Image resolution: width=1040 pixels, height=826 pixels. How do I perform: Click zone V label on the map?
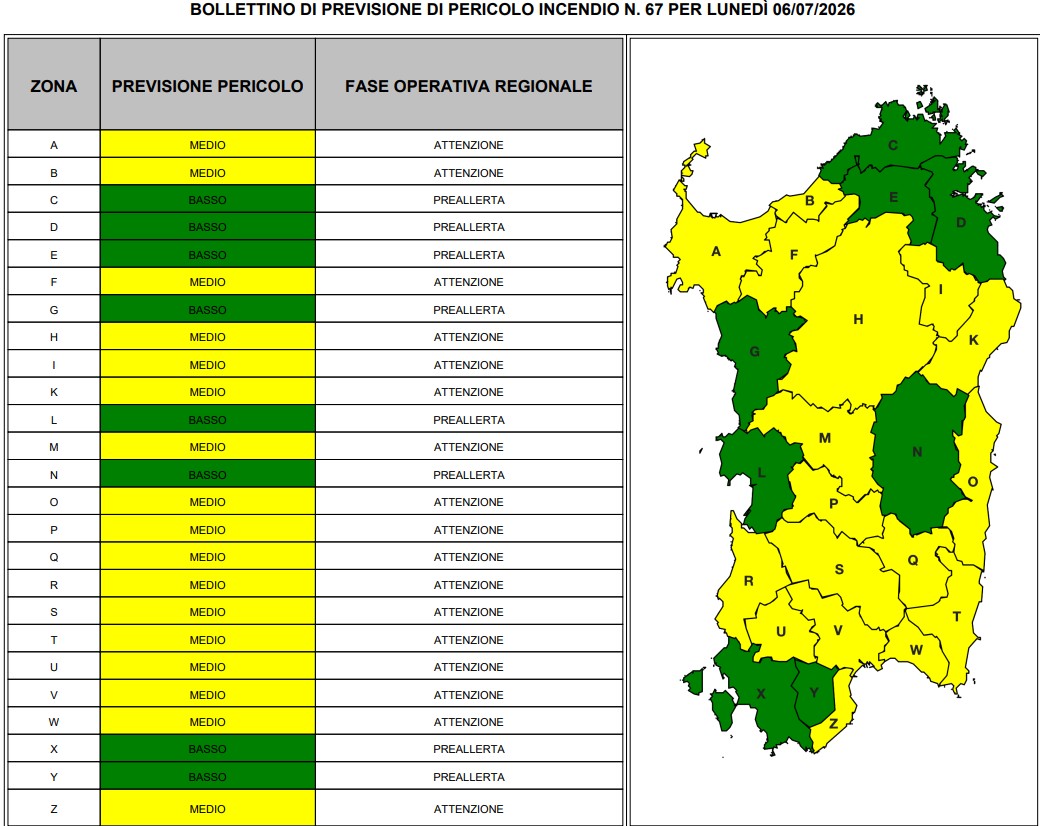[x=838, y=630]
